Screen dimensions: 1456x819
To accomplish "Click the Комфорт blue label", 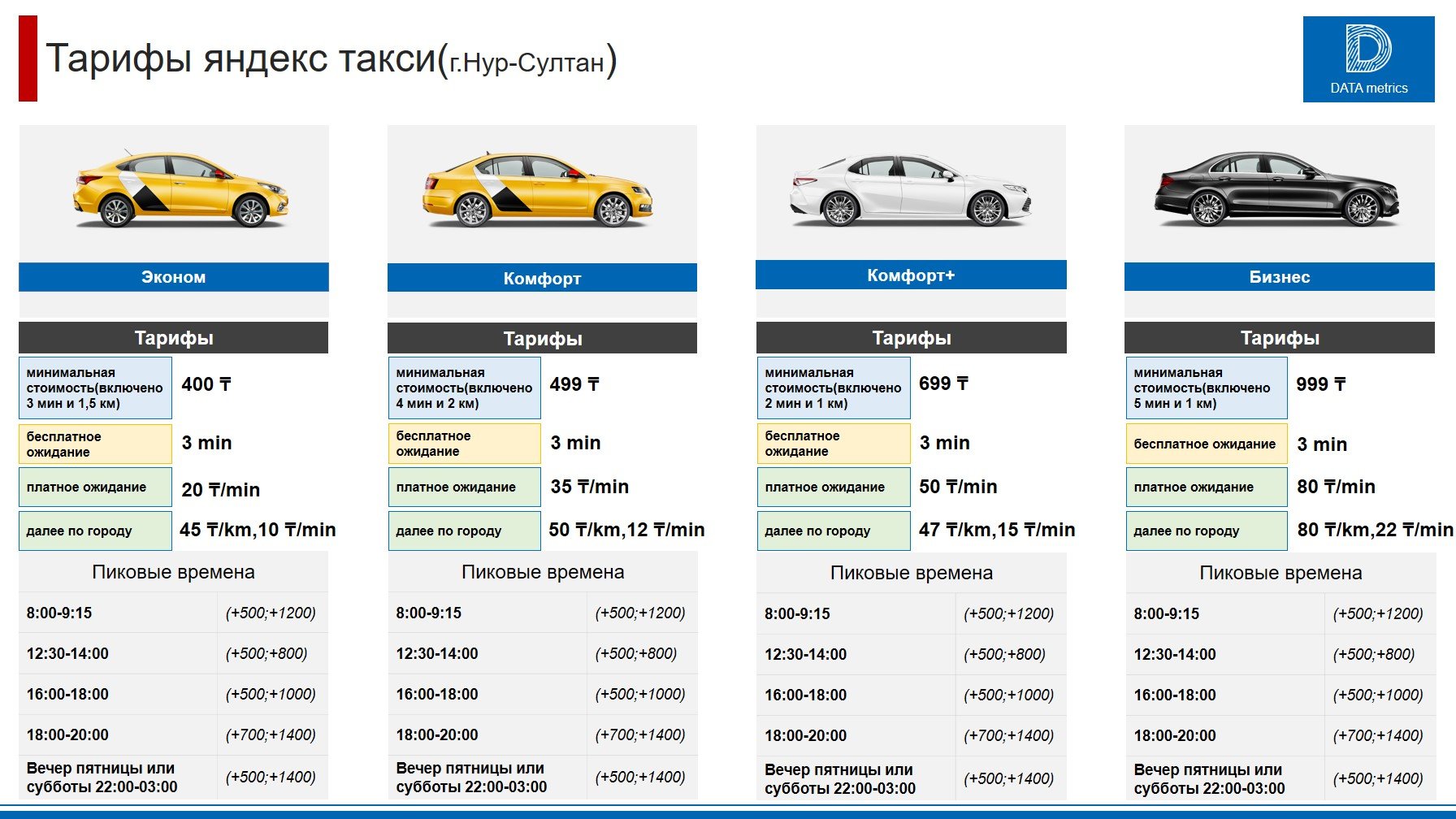I will coord(542,278).
